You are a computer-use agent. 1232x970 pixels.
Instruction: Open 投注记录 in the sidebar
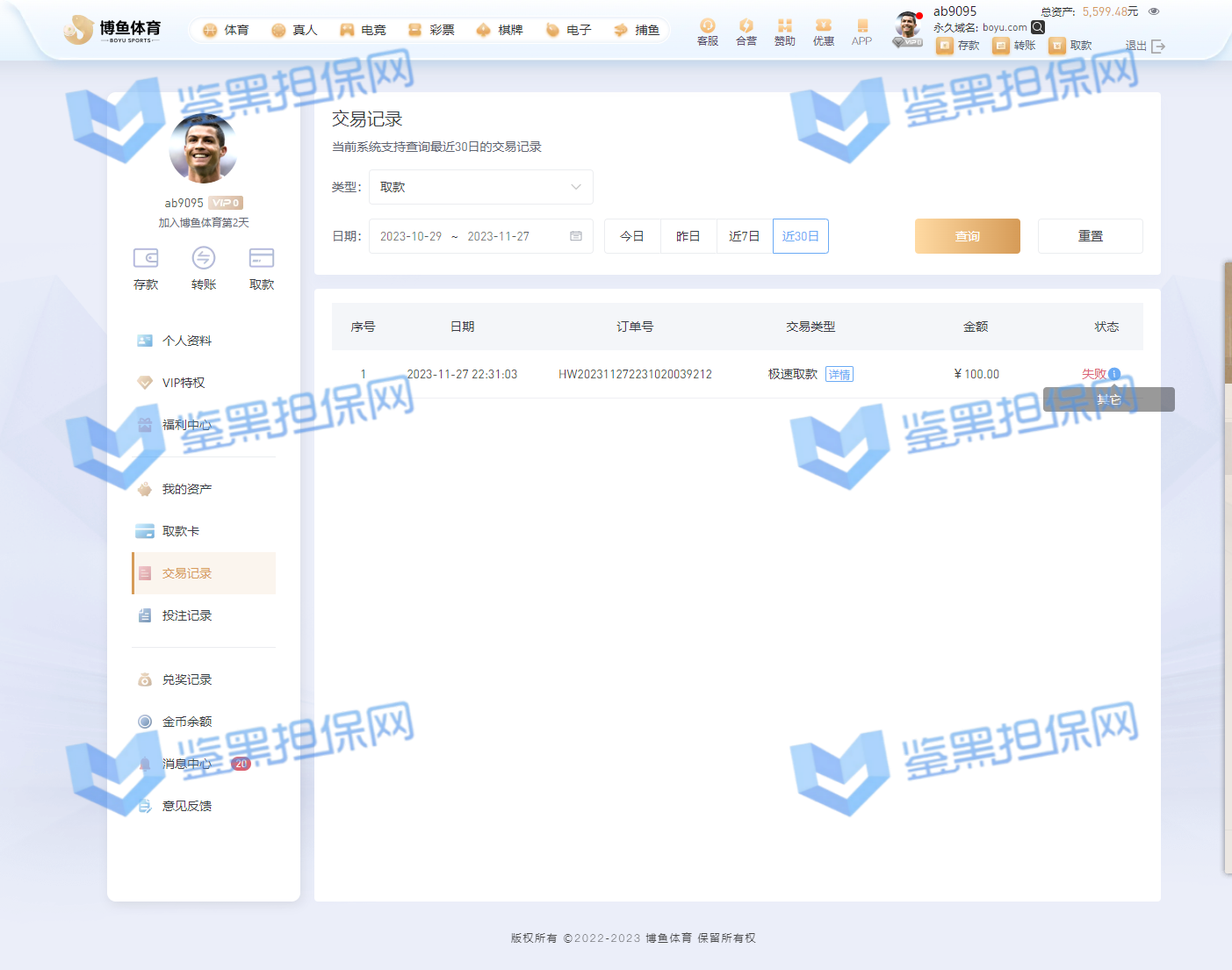click(187, 615)
